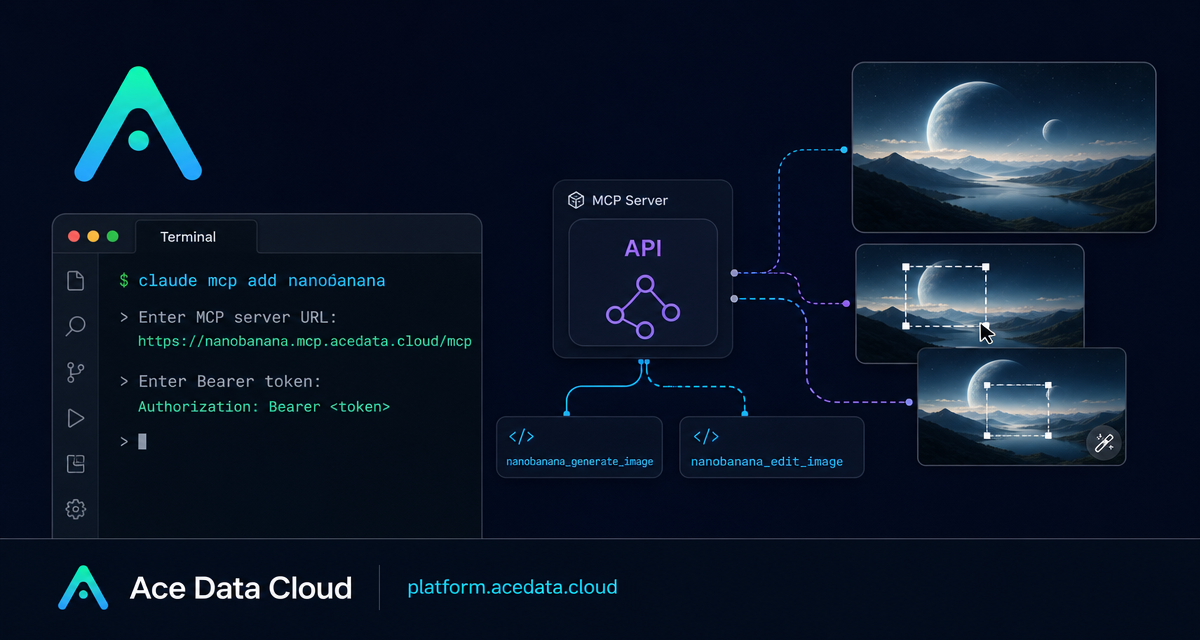Screen dimensions: 1200x640
Task: Click the purple node graph icon in API card
Action: 643,307
